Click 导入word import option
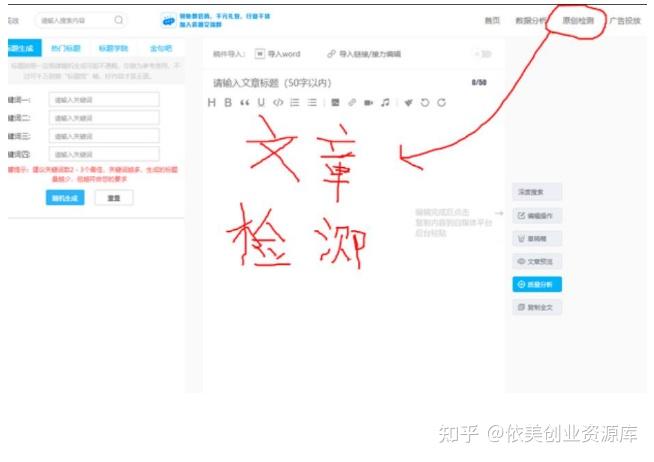The image size is (654, 462). [277, 54]
